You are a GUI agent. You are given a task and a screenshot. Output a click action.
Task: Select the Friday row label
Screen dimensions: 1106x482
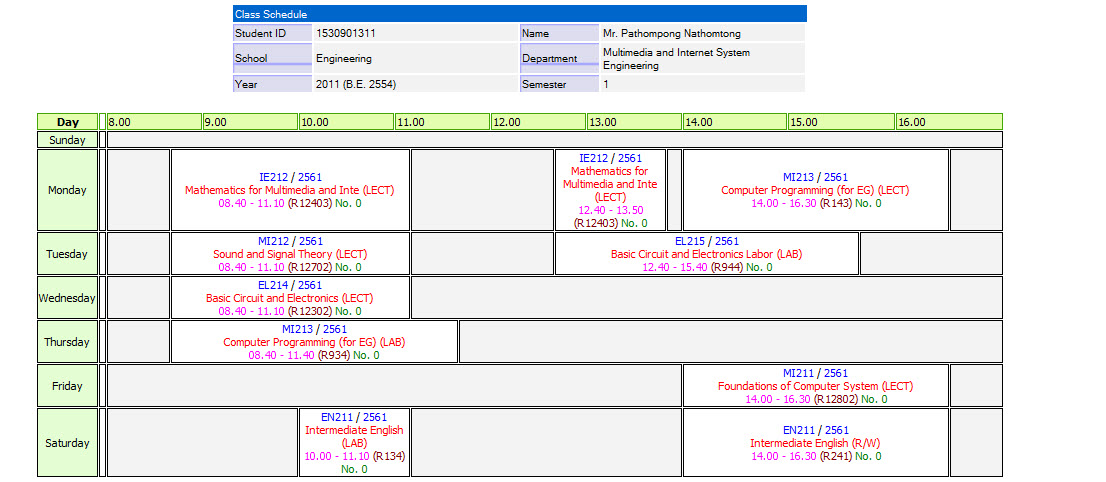click(x=68, y=386)
